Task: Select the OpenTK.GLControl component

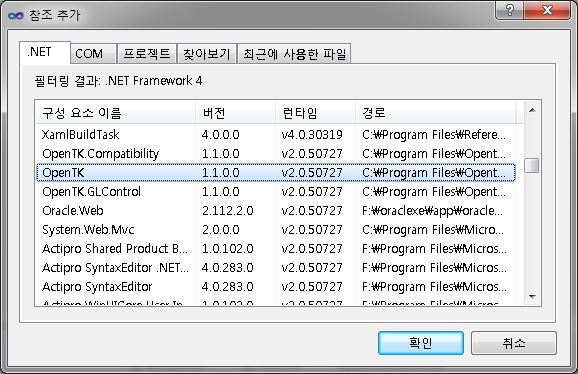Action: coord(275,192)
